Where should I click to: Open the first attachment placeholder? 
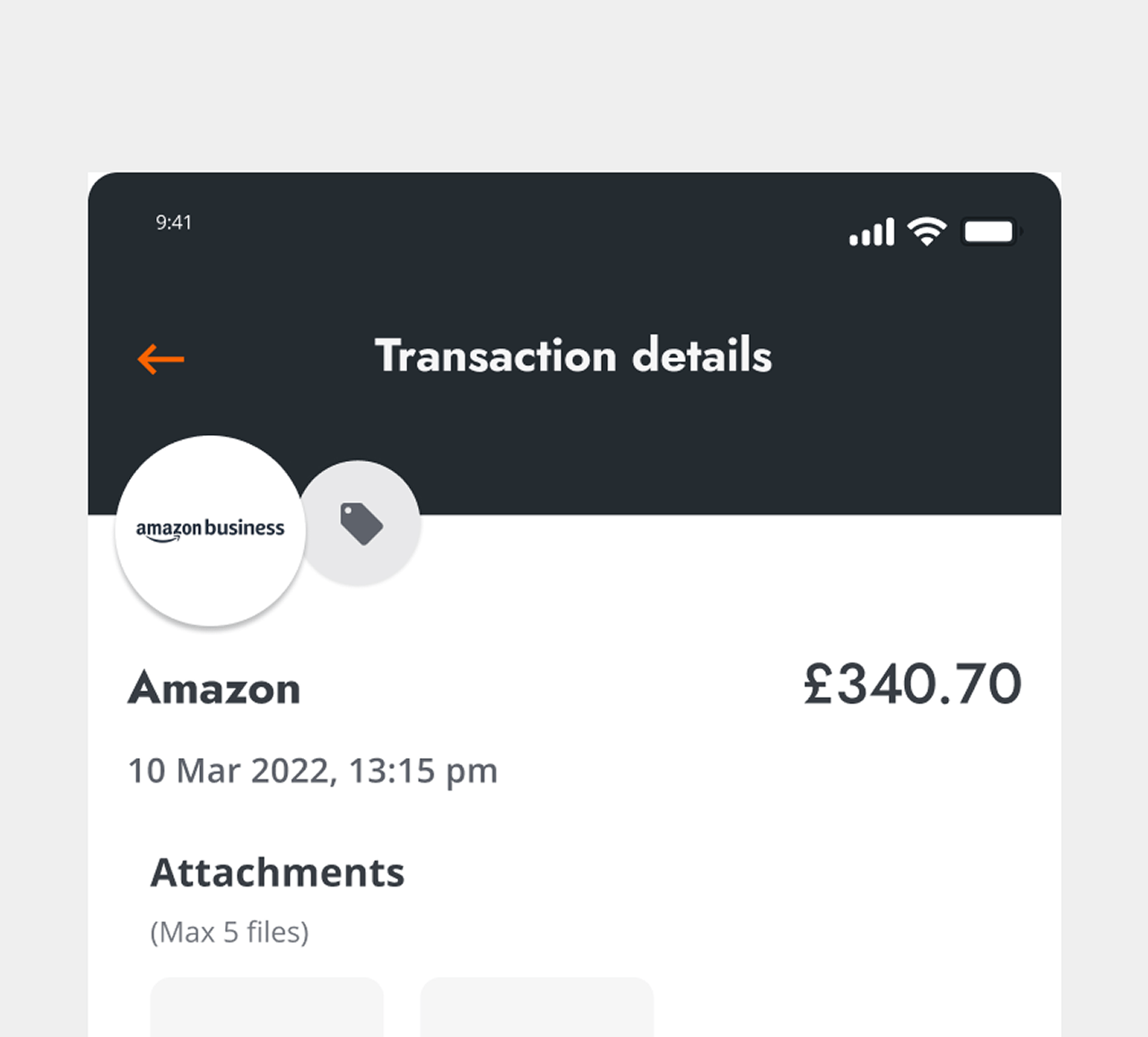(267, 1006)
